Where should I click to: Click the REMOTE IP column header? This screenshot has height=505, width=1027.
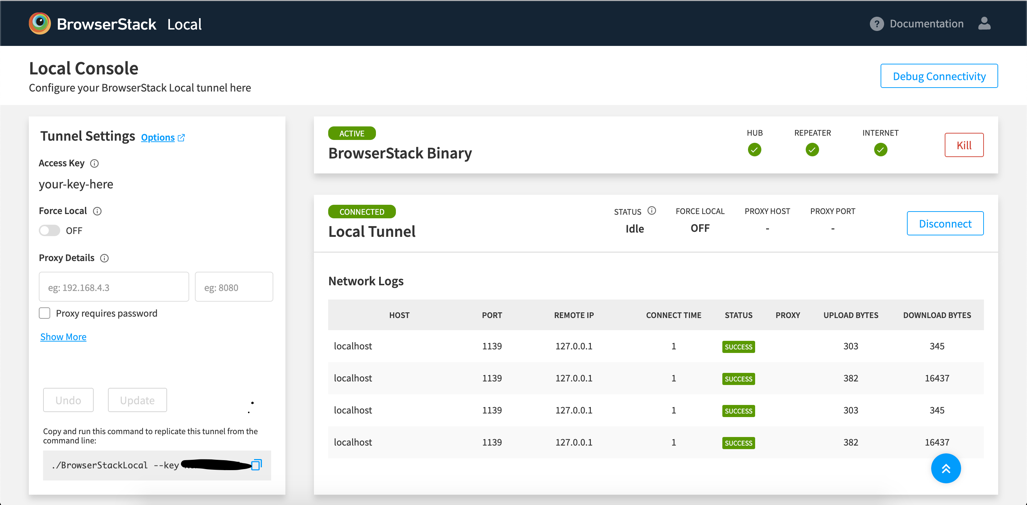(574, 315)
